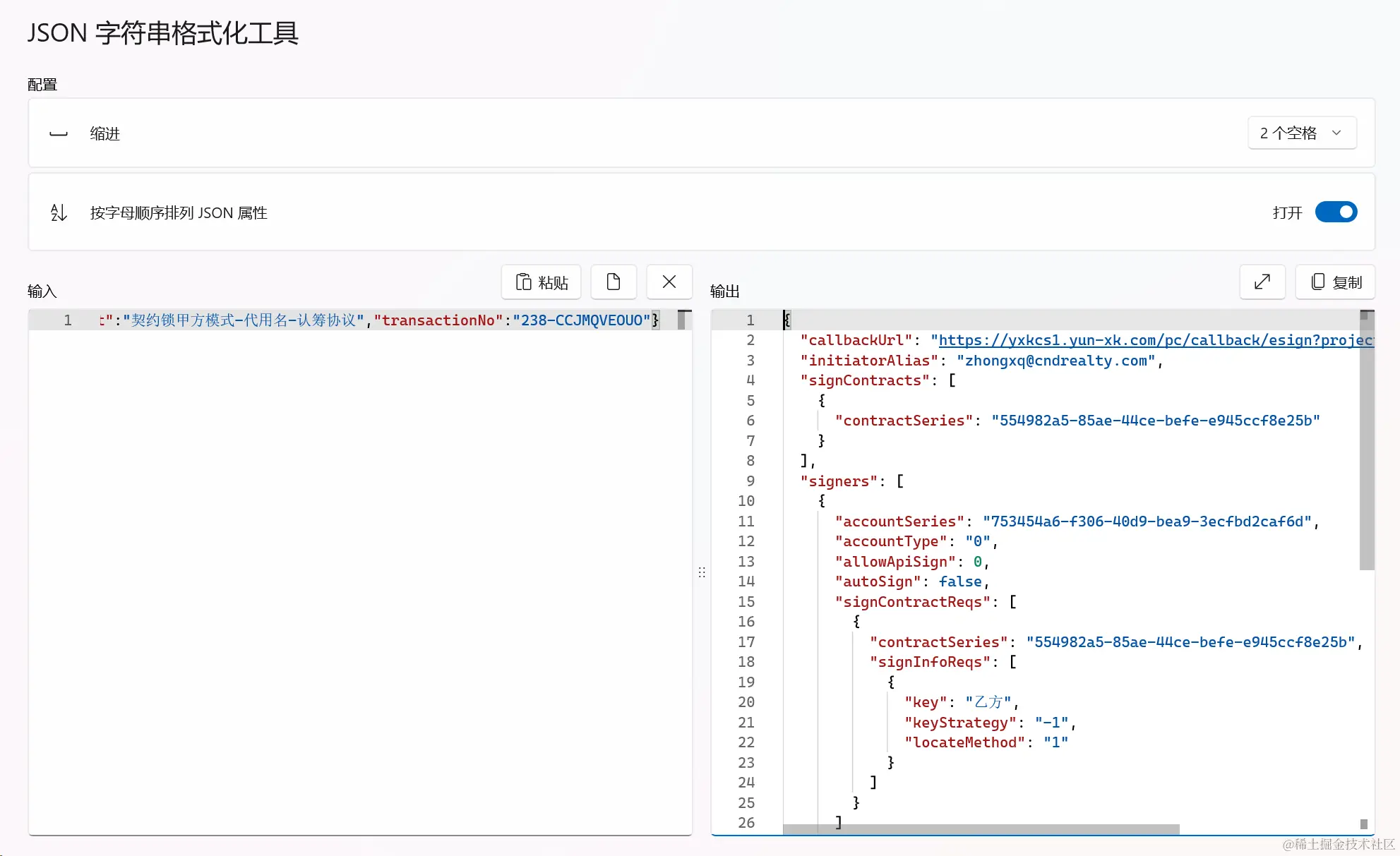Click the load file icon beside paste
The width and height of the screenshot is (1400, 856).
click(x=613, y=282)
